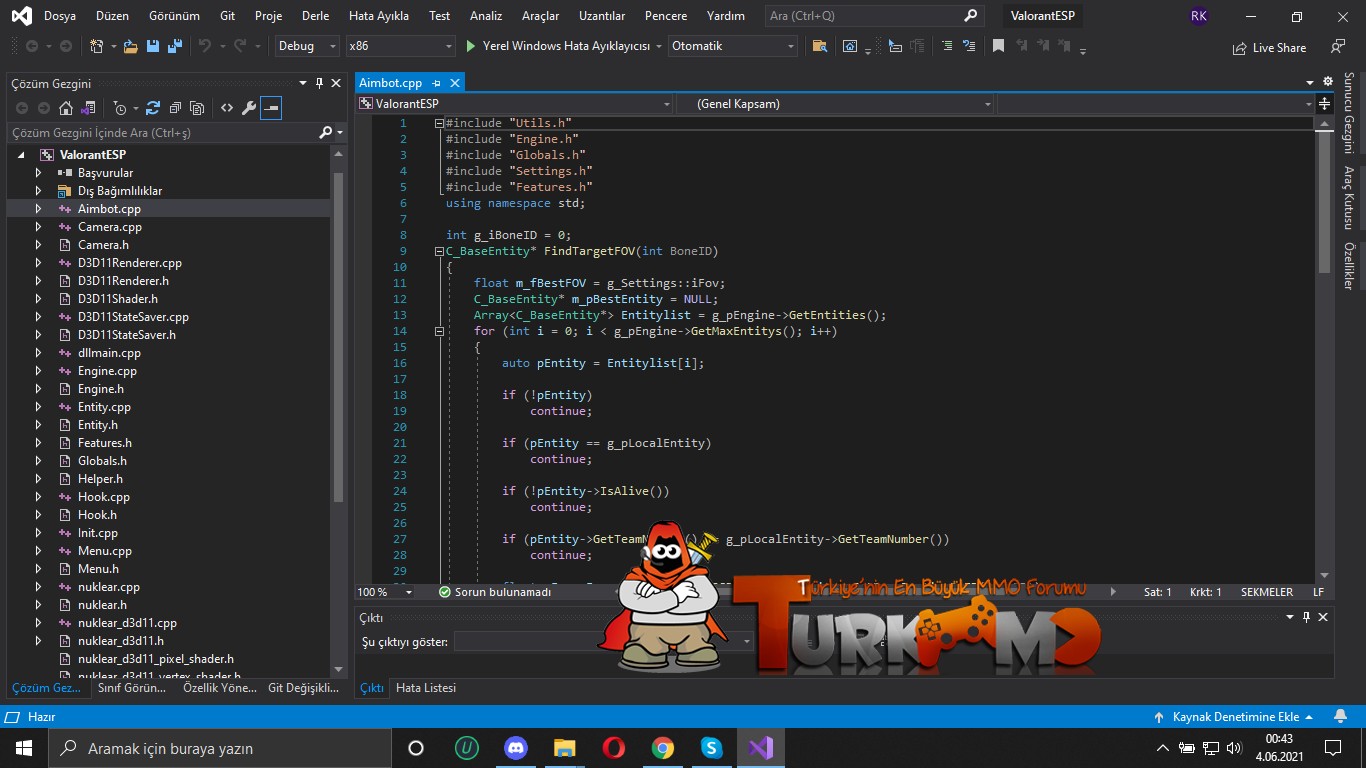Open the Düzen menu
This screenshot has width=1366, height=768.
[112, 16]
